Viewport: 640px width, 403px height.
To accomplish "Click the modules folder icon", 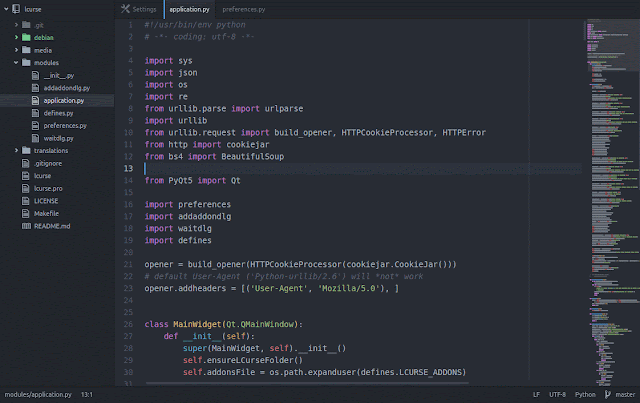I will click(x=26, y=62).
